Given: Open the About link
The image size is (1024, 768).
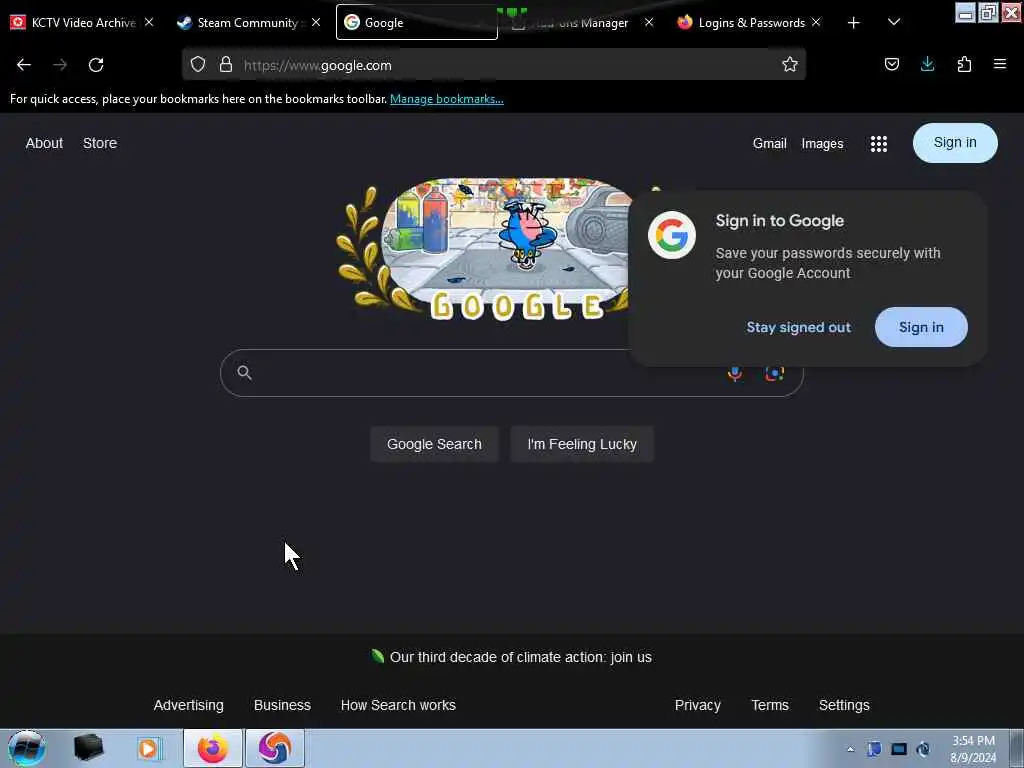Looking at the screenshot, I should click(x=44, y=143).
